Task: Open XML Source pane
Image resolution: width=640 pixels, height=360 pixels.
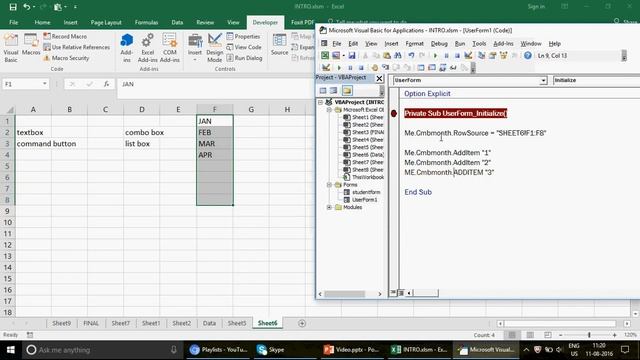Action: 280,45
